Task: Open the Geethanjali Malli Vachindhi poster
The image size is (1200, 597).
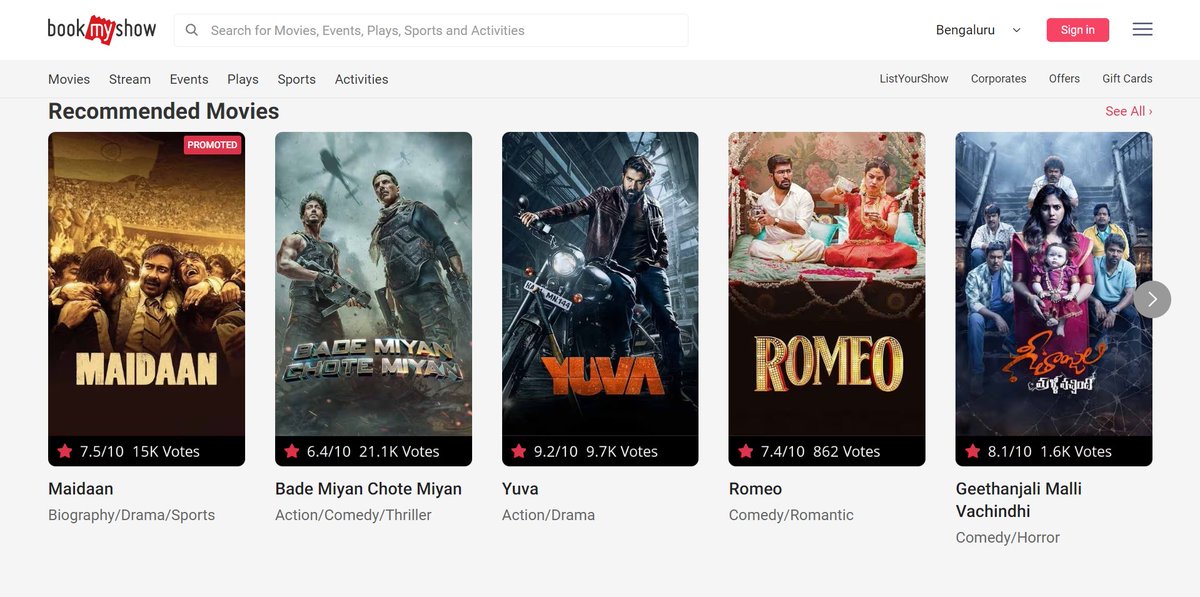Action: [1054, 299]
